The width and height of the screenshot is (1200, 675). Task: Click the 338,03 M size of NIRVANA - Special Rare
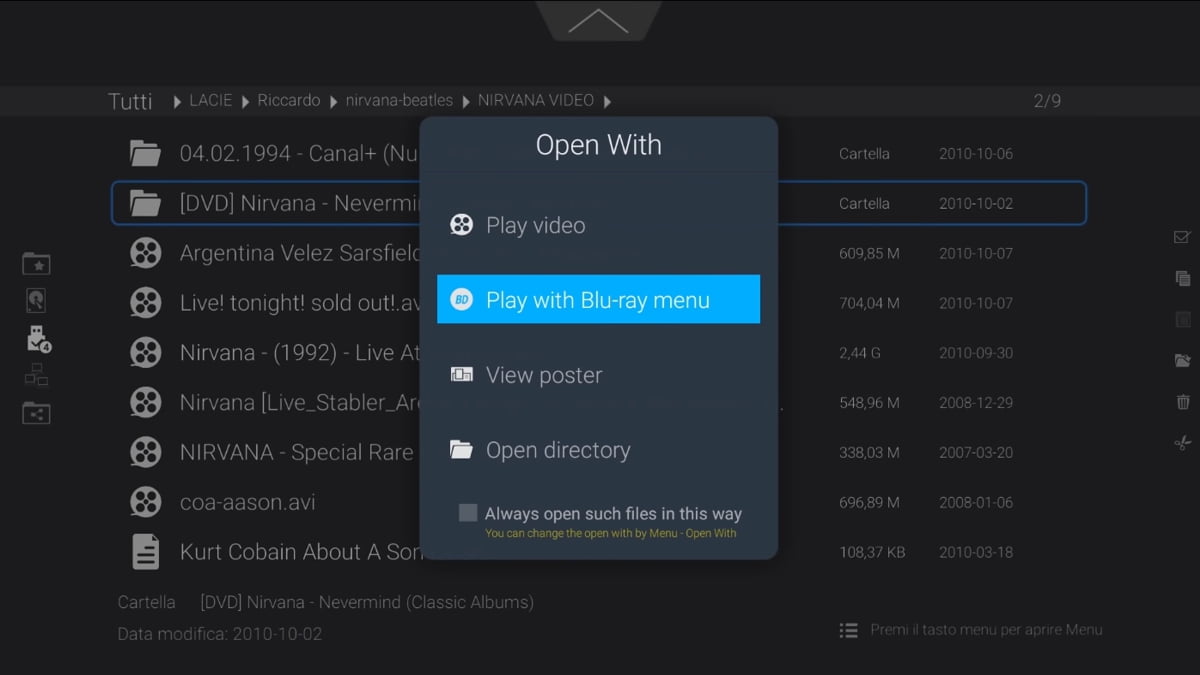point(869,452)
